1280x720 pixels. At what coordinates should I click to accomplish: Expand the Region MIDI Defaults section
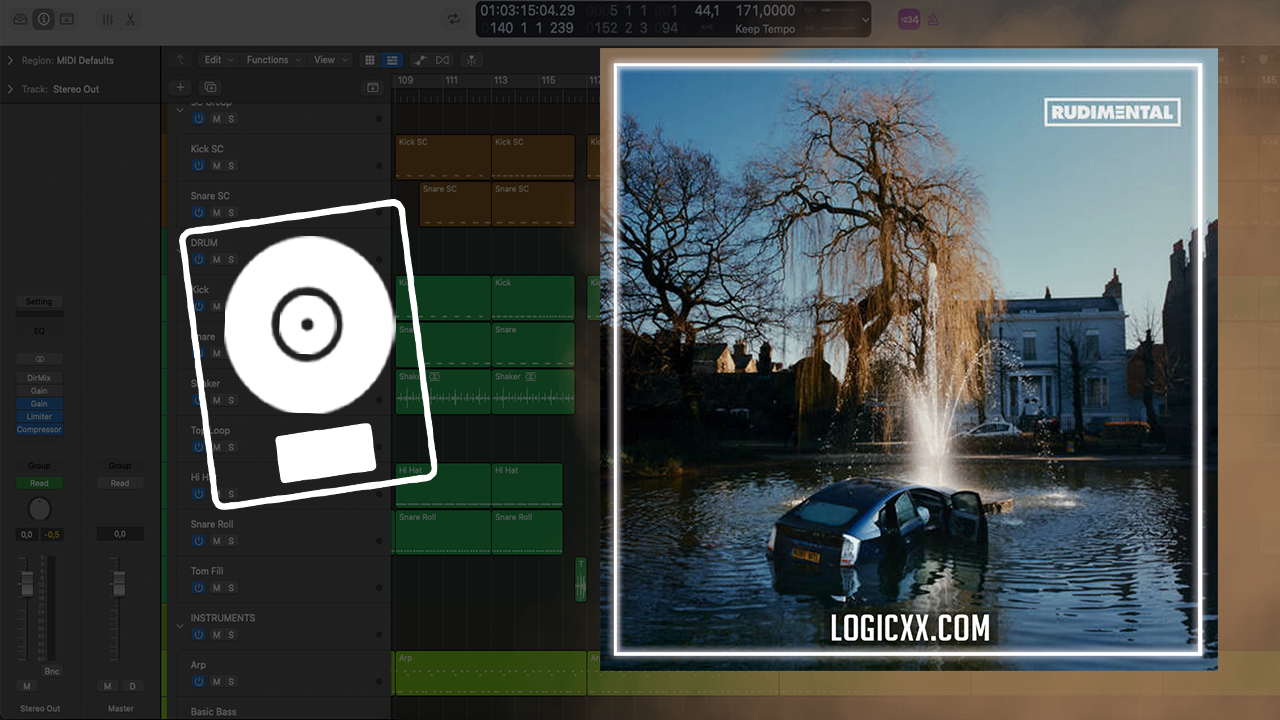(x=10, y=61)
